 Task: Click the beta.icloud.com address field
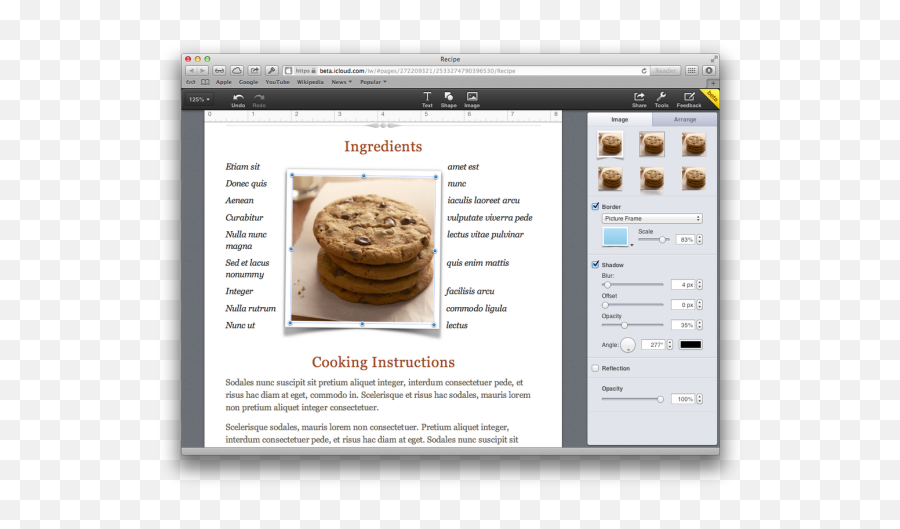tap(468, 71)
